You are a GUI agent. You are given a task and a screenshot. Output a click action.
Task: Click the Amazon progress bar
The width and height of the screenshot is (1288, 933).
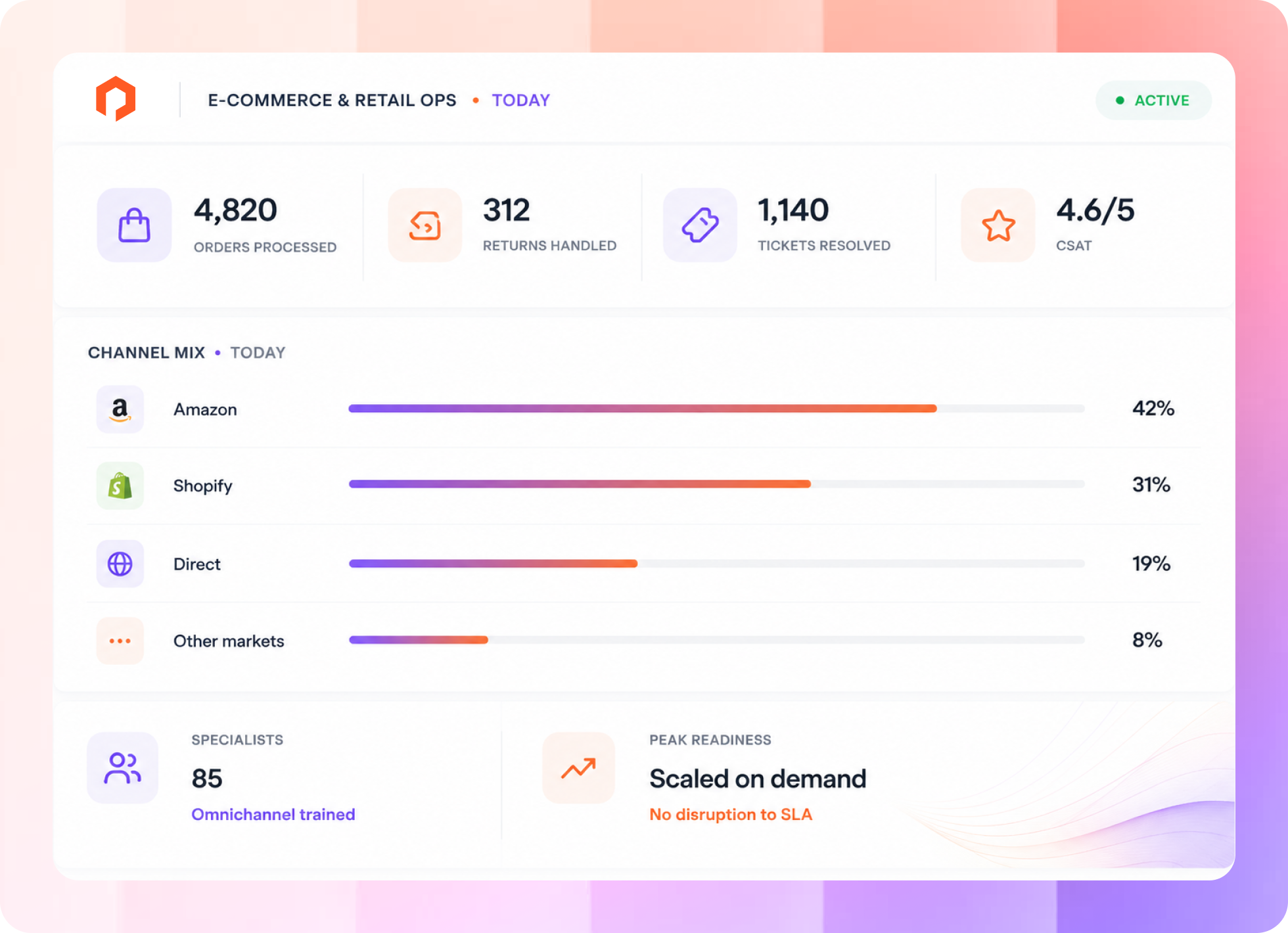click(716, 409)
